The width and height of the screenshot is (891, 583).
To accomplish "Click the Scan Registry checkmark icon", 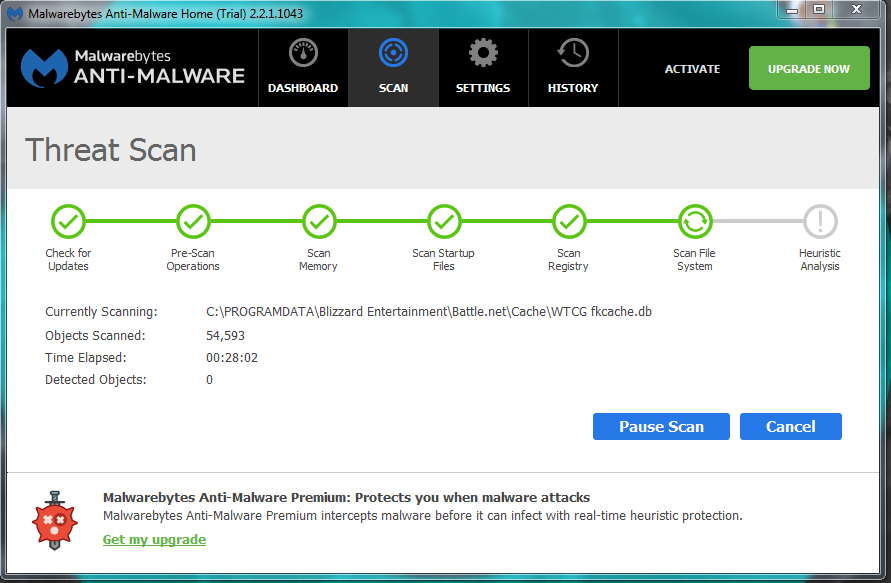I will coord(569,222).
